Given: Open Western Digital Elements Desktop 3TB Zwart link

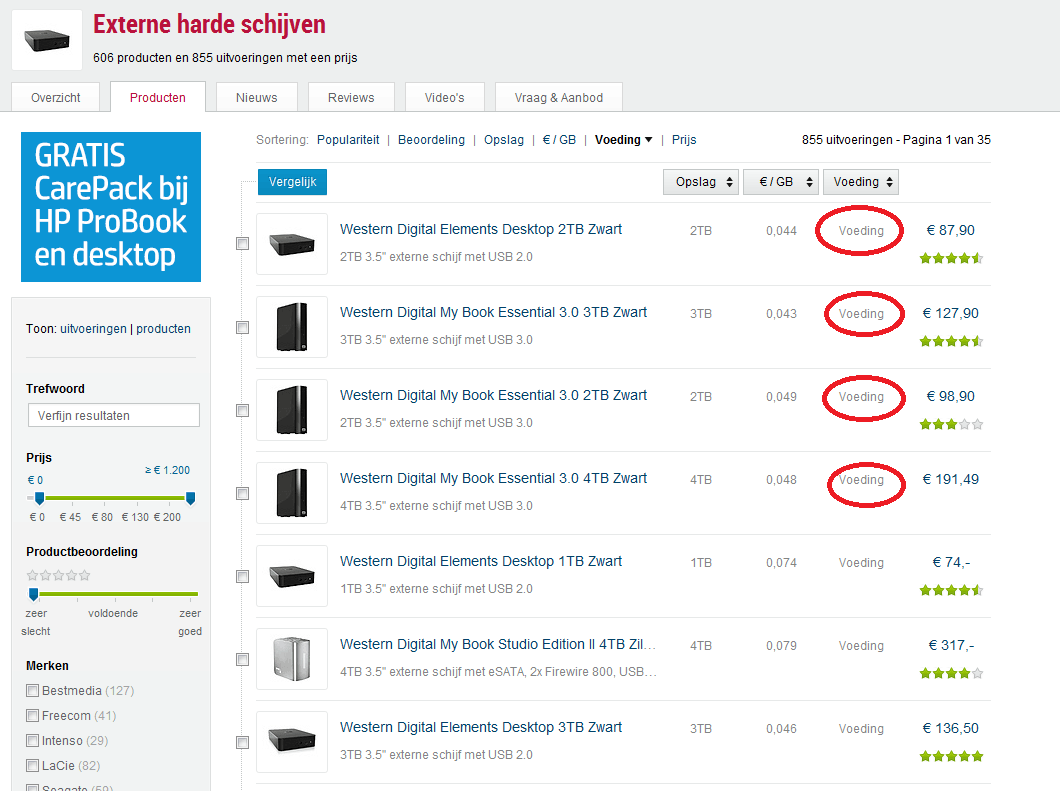Looking at the screenshot, I should pos(481,727).
